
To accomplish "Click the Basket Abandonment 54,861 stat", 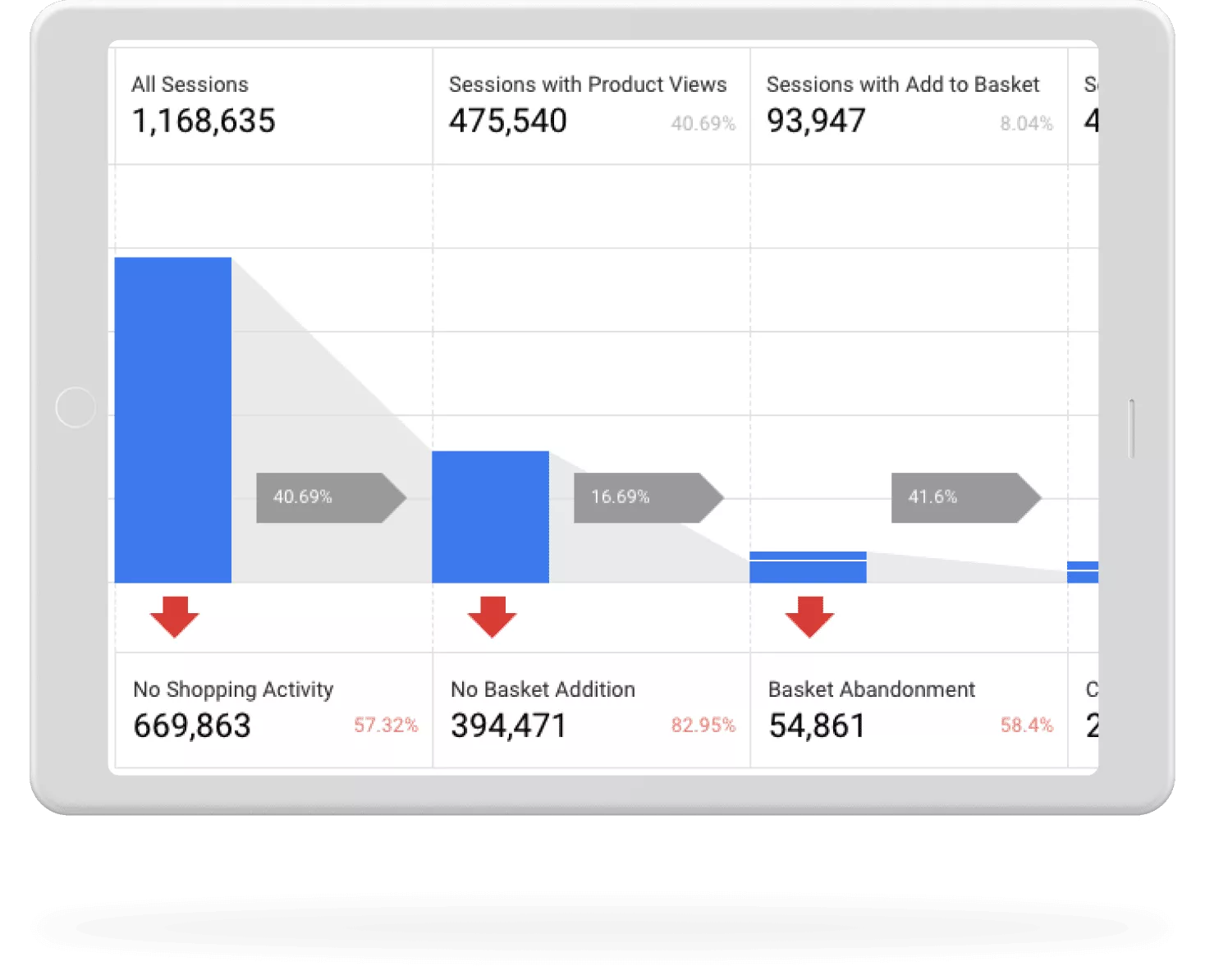I will click(x=817, y=726).
